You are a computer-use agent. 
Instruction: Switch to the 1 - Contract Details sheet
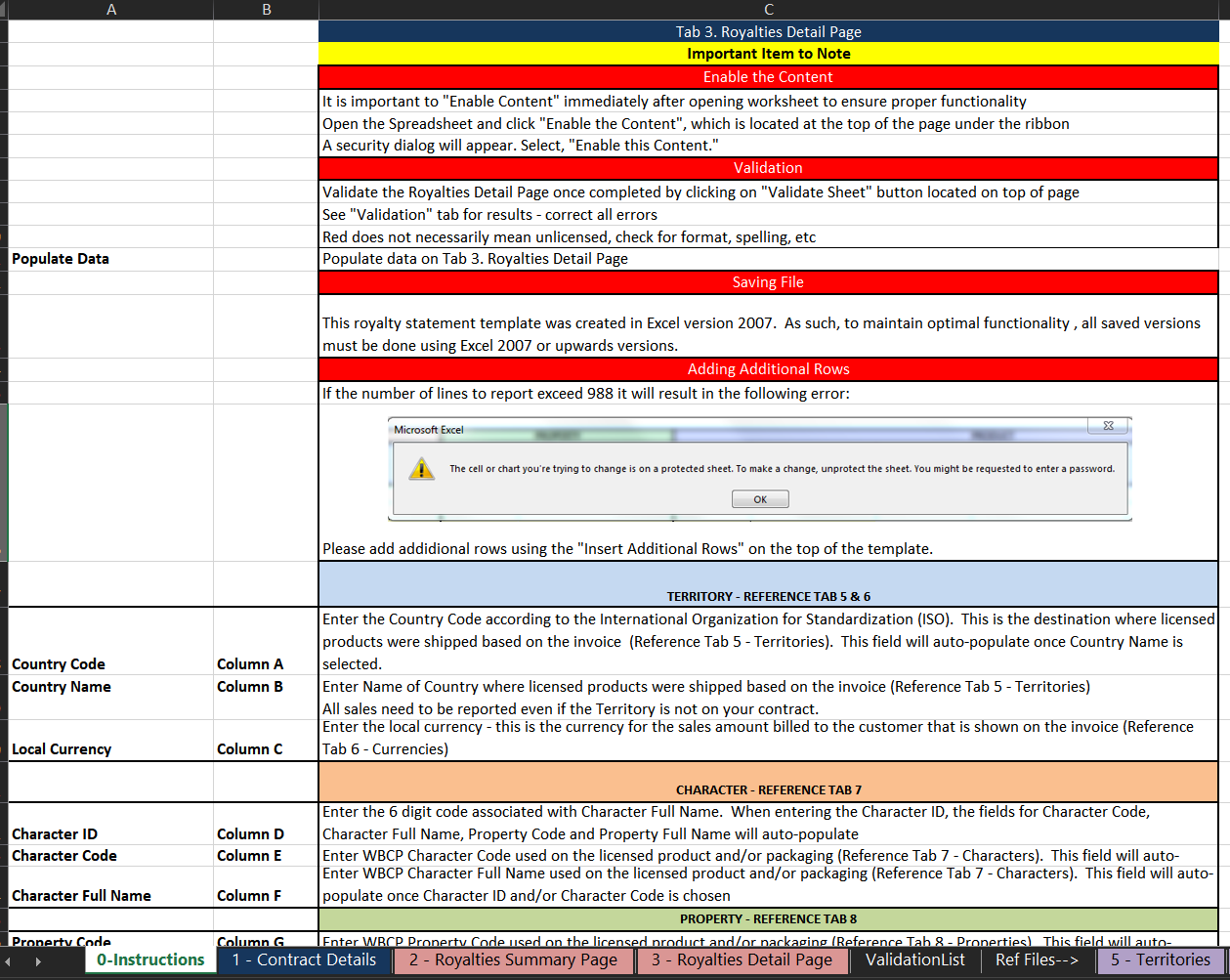pyautogui.click(x=304, y=959)
